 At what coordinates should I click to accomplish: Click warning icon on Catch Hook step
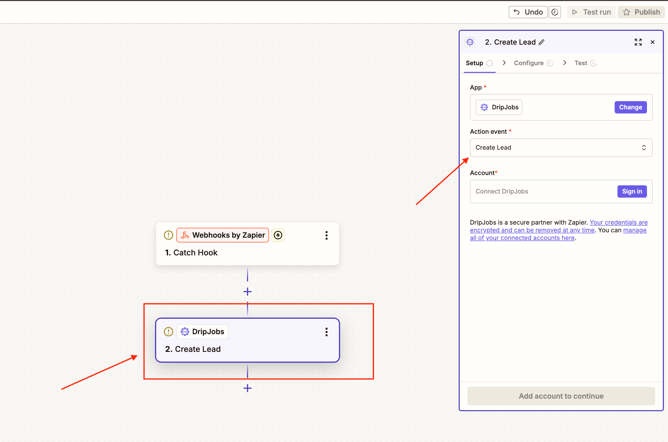[x=168, y=235]
